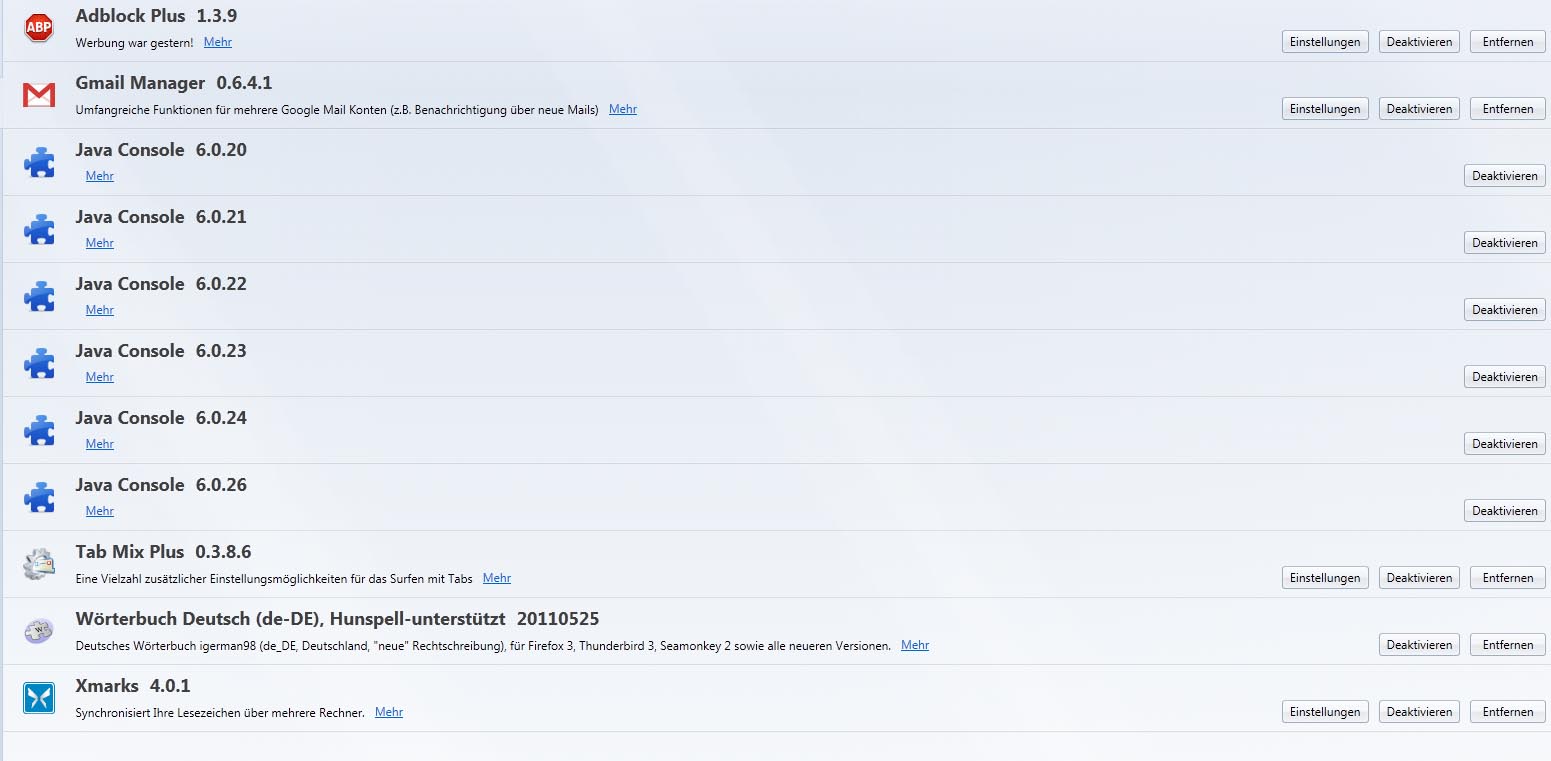Click the Gmail Manager description about Google Mail Konten
This screenshot has height=761, width=1551.
[x=337, y=110]
